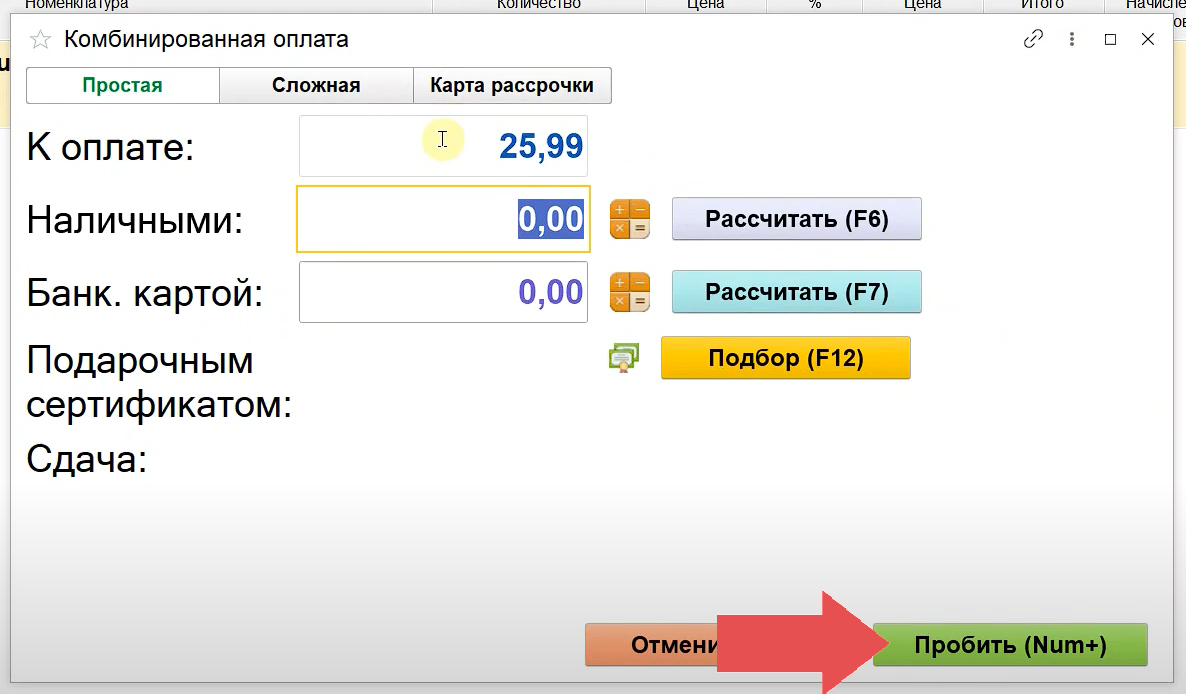
Task: Click the Количество column header
Action: click(538, 5)
